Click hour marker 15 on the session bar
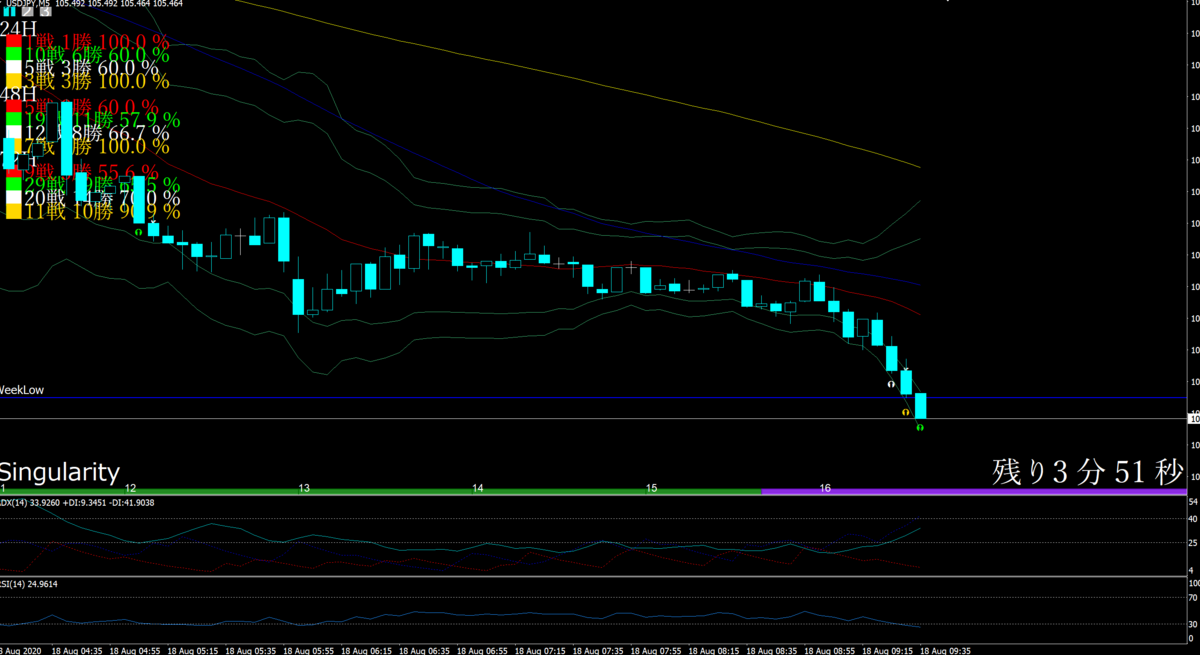This screenshot has height=655, width=1200. pos(652,488)
